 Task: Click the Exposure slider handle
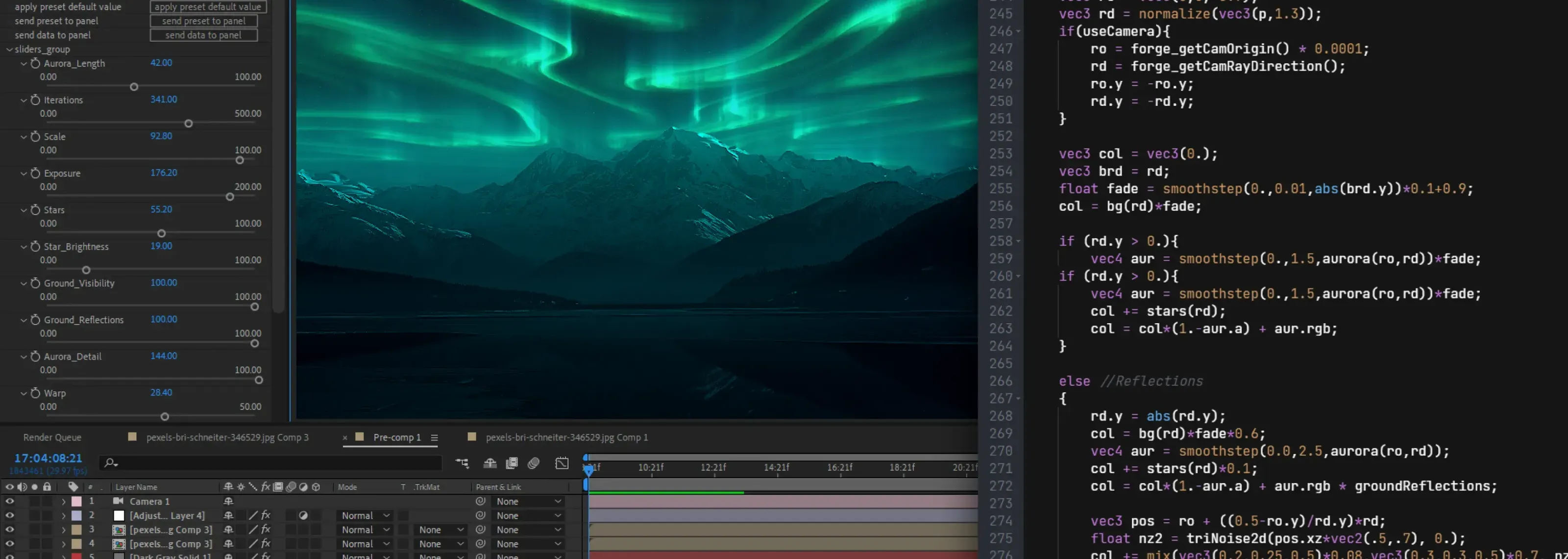pyautogui.click(x=229, y=197)
